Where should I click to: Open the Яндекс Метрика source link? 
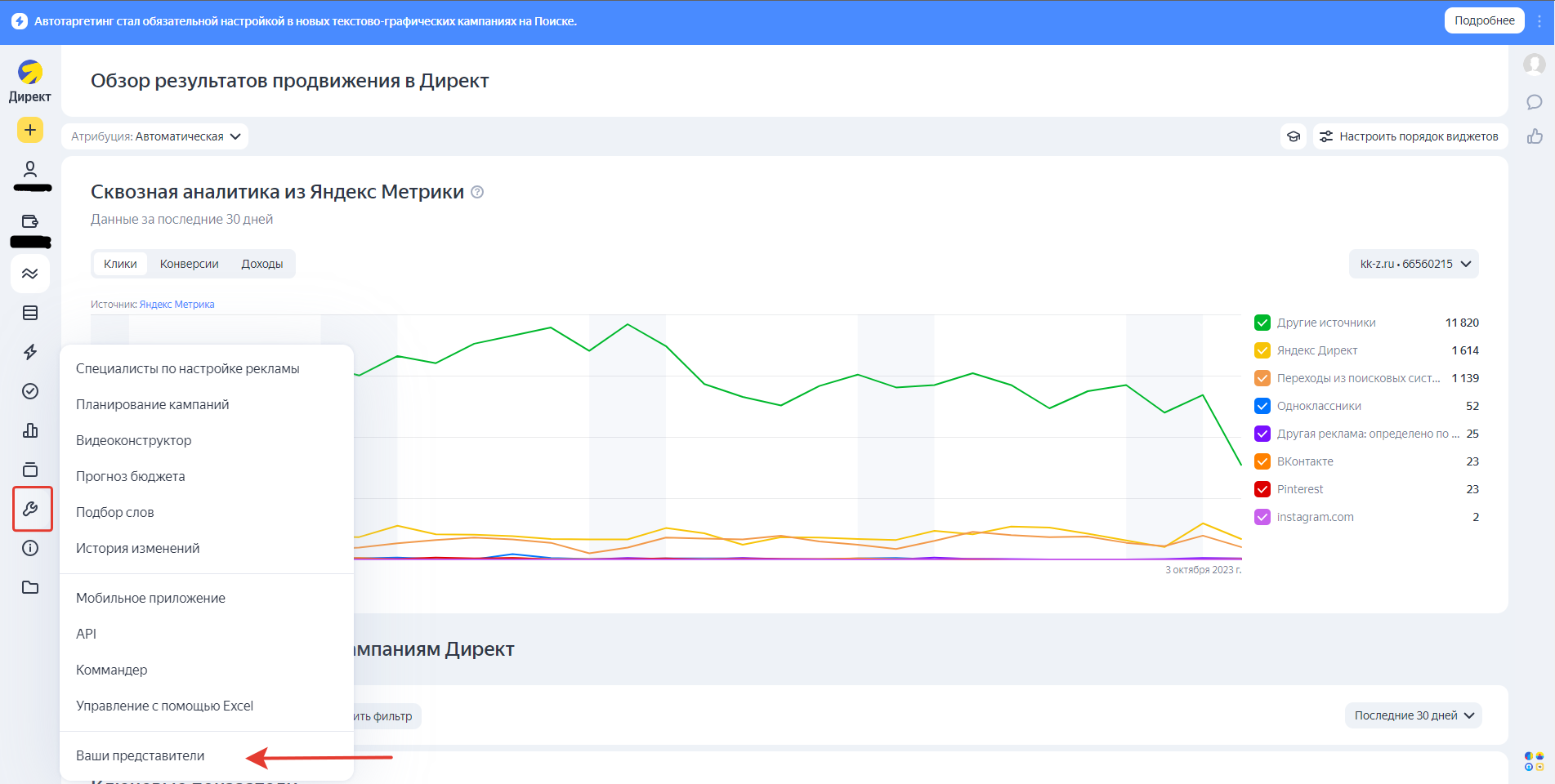(x=177, y=305)
